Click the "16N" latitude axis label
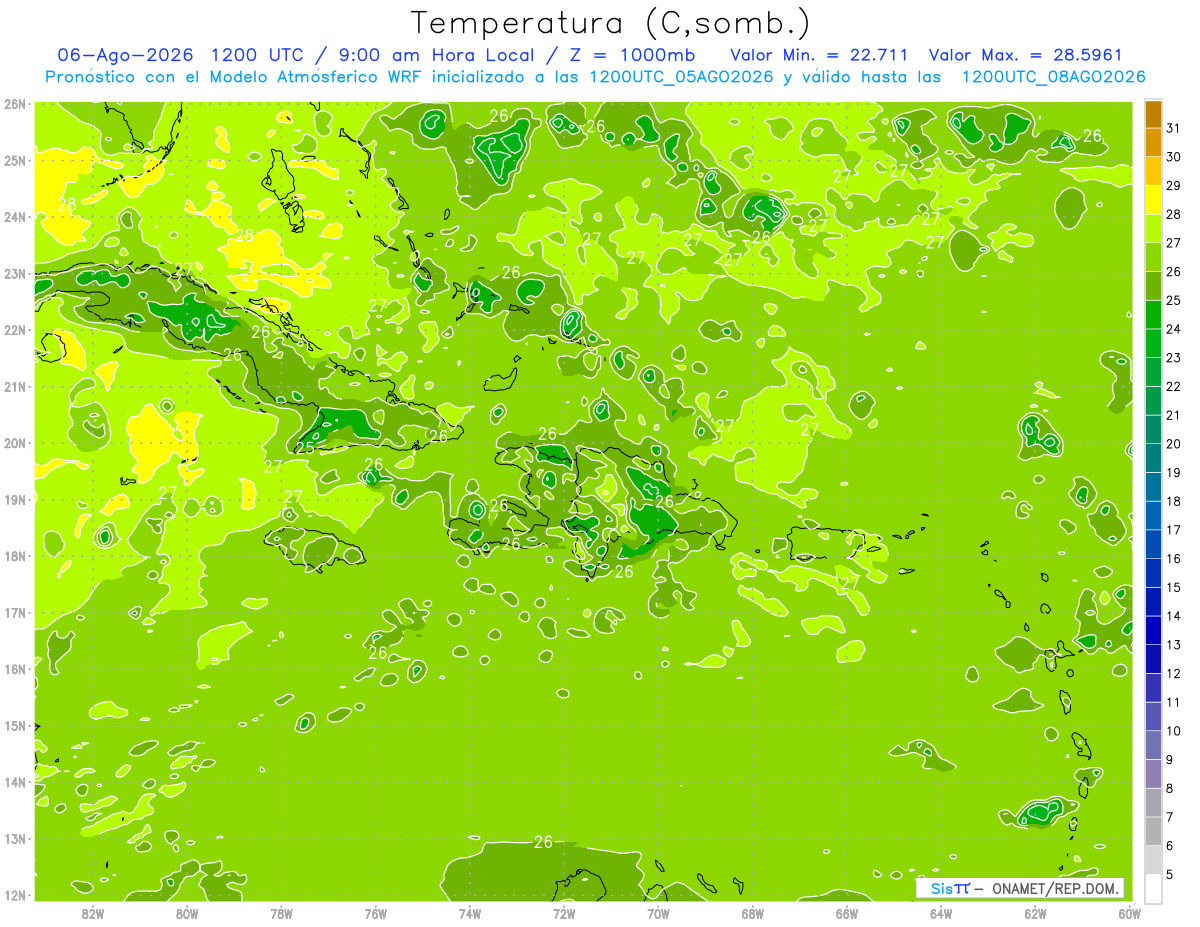 point(15,669)
